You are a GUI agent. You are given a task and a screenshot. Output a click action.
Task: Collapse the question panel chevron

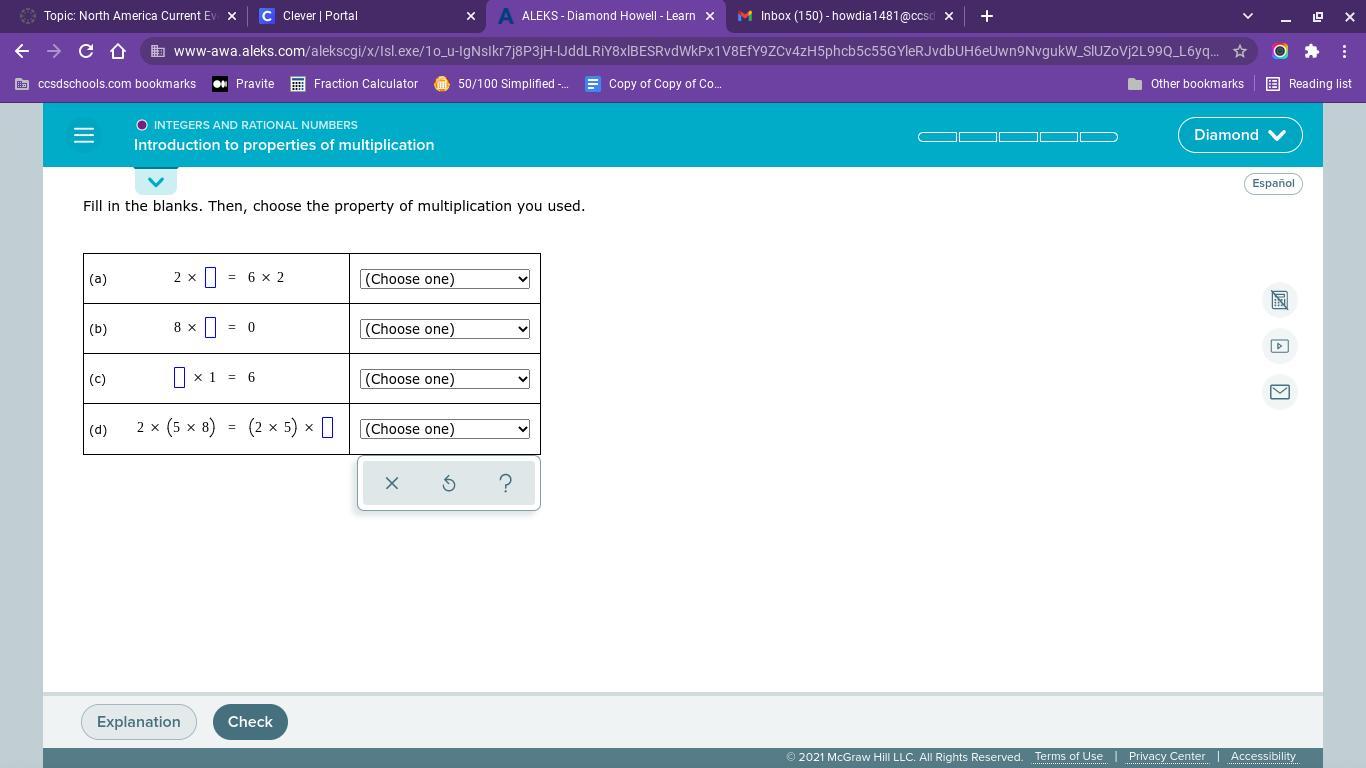pos(156,182)
